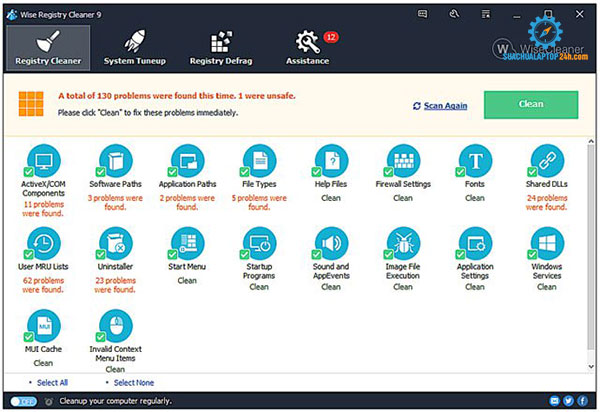Open the Sound and AppEvents category icon
The width and height of the screenshot is (600, 412).
click(332, 243)
